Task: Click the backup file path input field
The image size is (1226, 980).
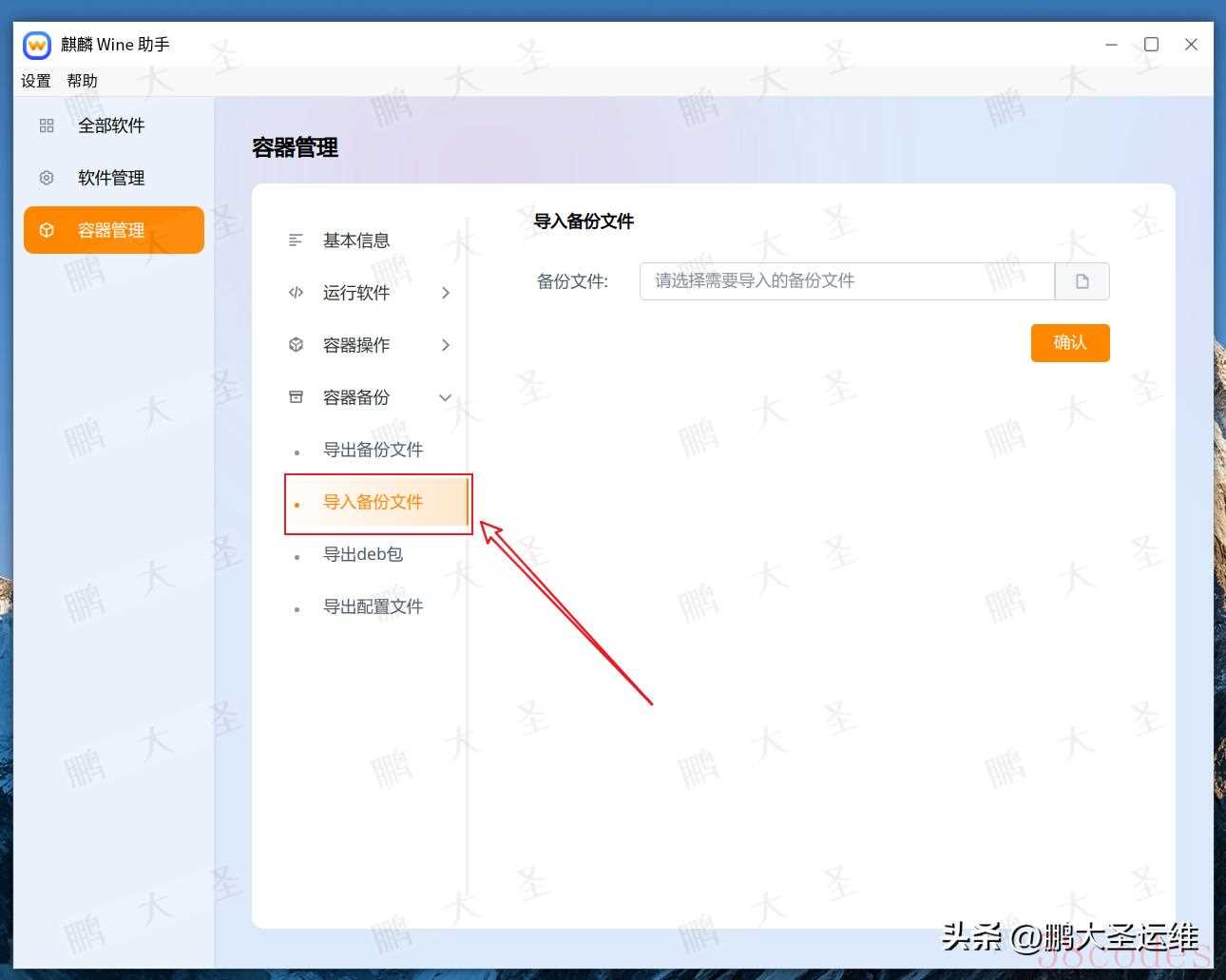Action: coord(846,281)
